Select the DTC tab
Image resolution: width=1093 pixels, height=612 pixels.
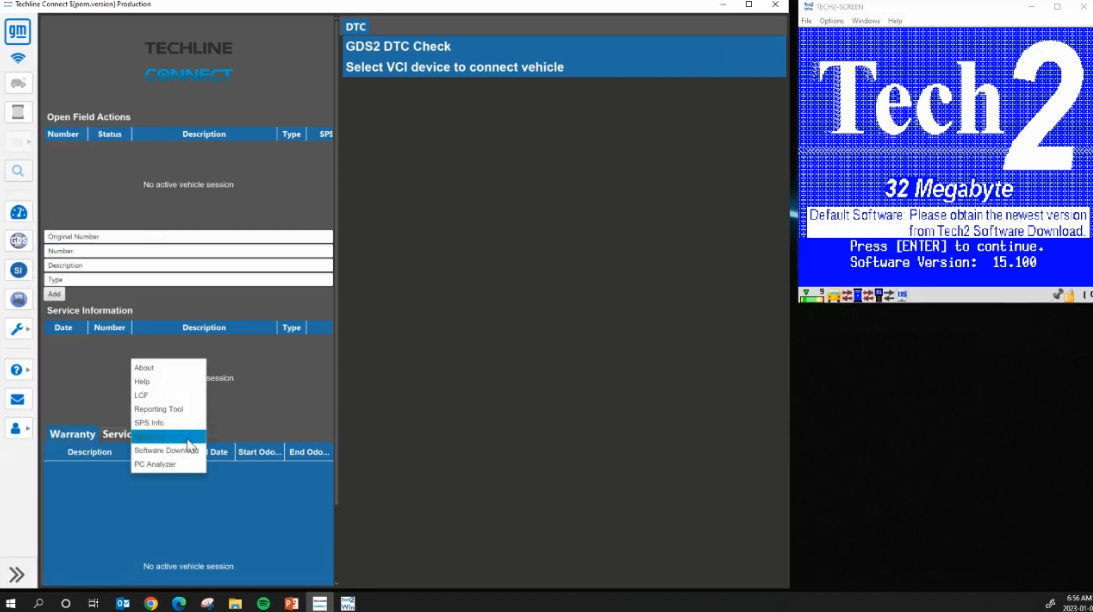356,27
